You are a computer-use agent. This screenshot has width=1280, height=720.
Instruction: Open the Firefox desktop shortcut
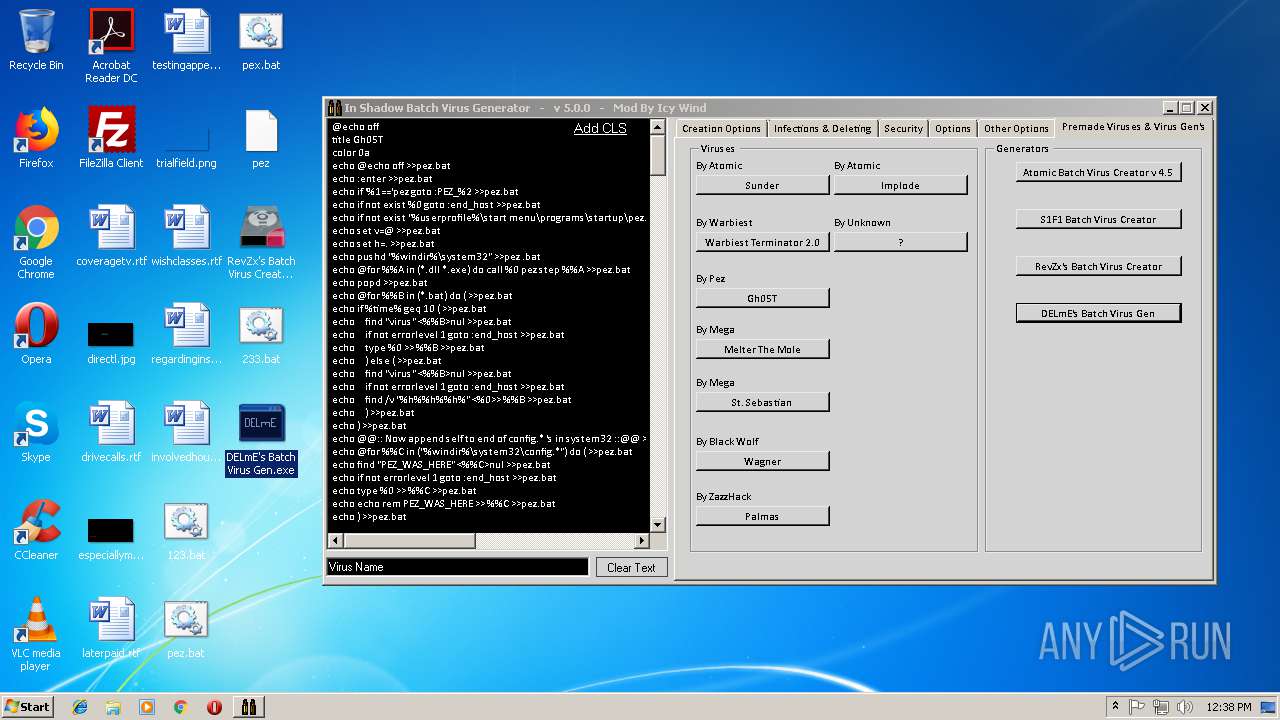click(x=36, y=138)
